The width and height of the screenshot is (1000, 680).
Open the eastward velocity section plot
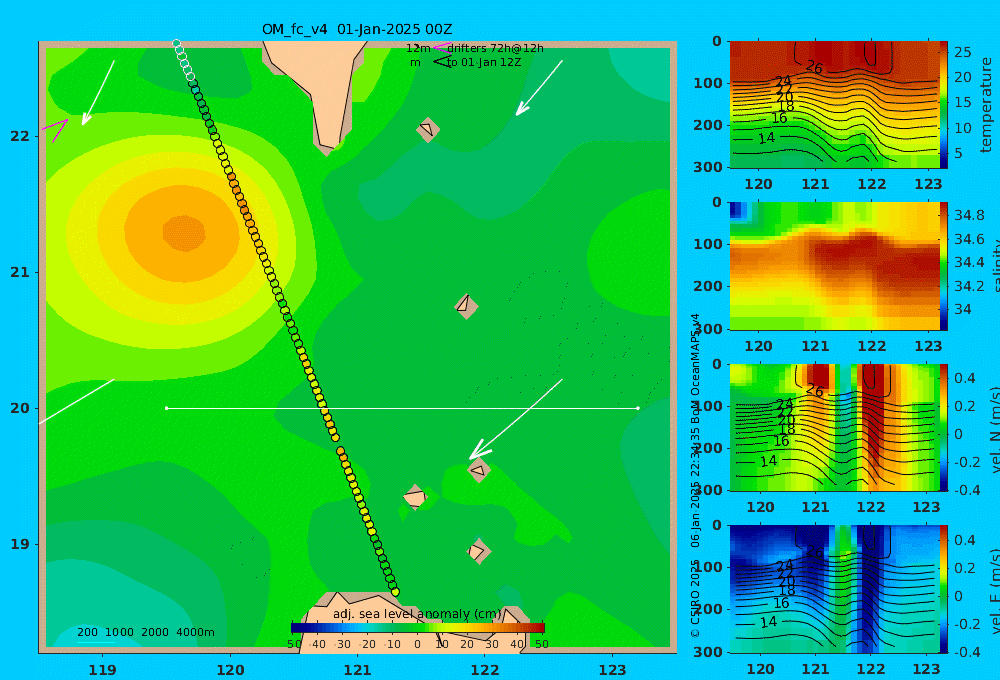pyautogui.click(x=834, y=589)
